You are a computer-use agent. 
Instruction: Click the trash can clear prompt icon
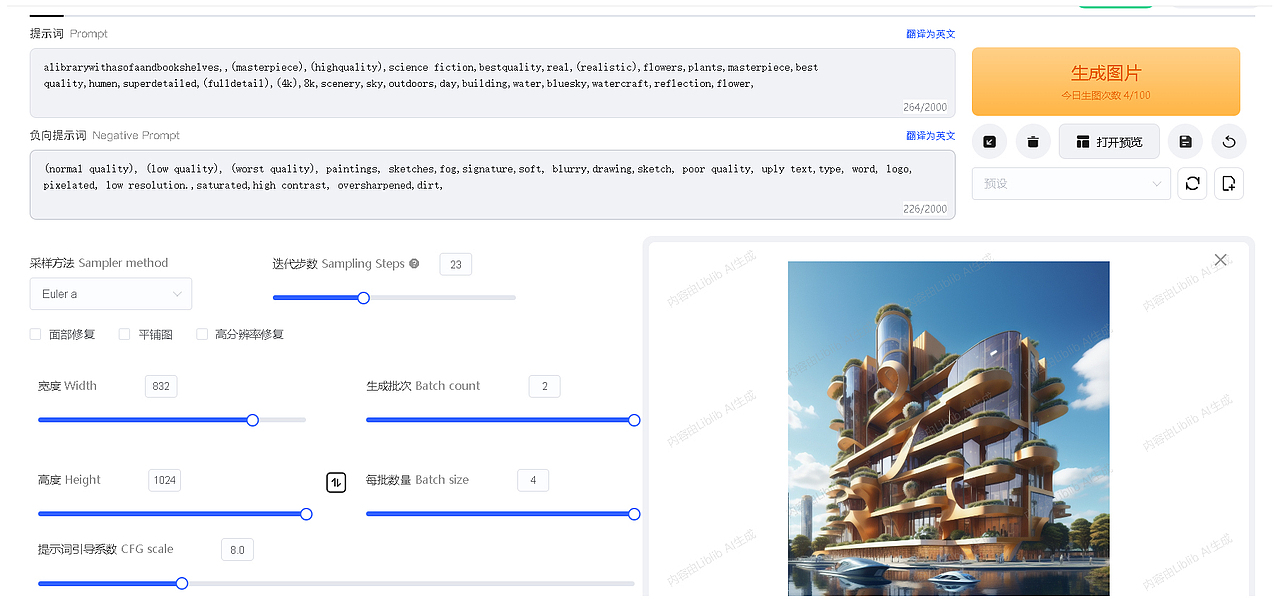[x=1033, y=142]
